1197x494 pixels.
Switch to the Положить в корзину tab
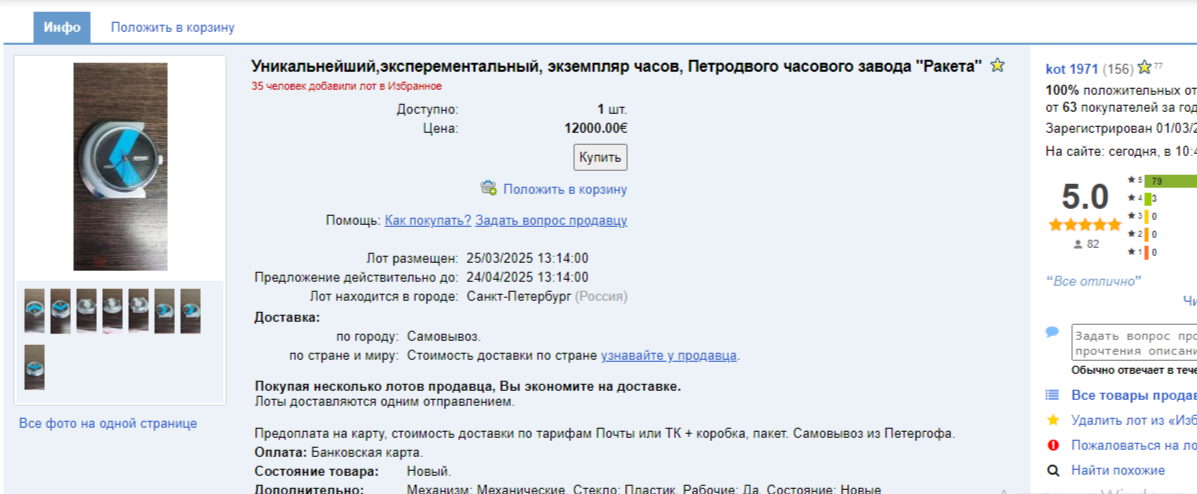[x=172, y=28]
